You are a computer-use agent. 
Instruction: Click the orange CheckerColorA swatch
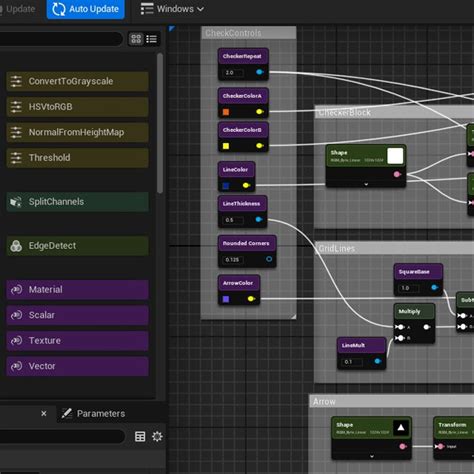point(226,112)
